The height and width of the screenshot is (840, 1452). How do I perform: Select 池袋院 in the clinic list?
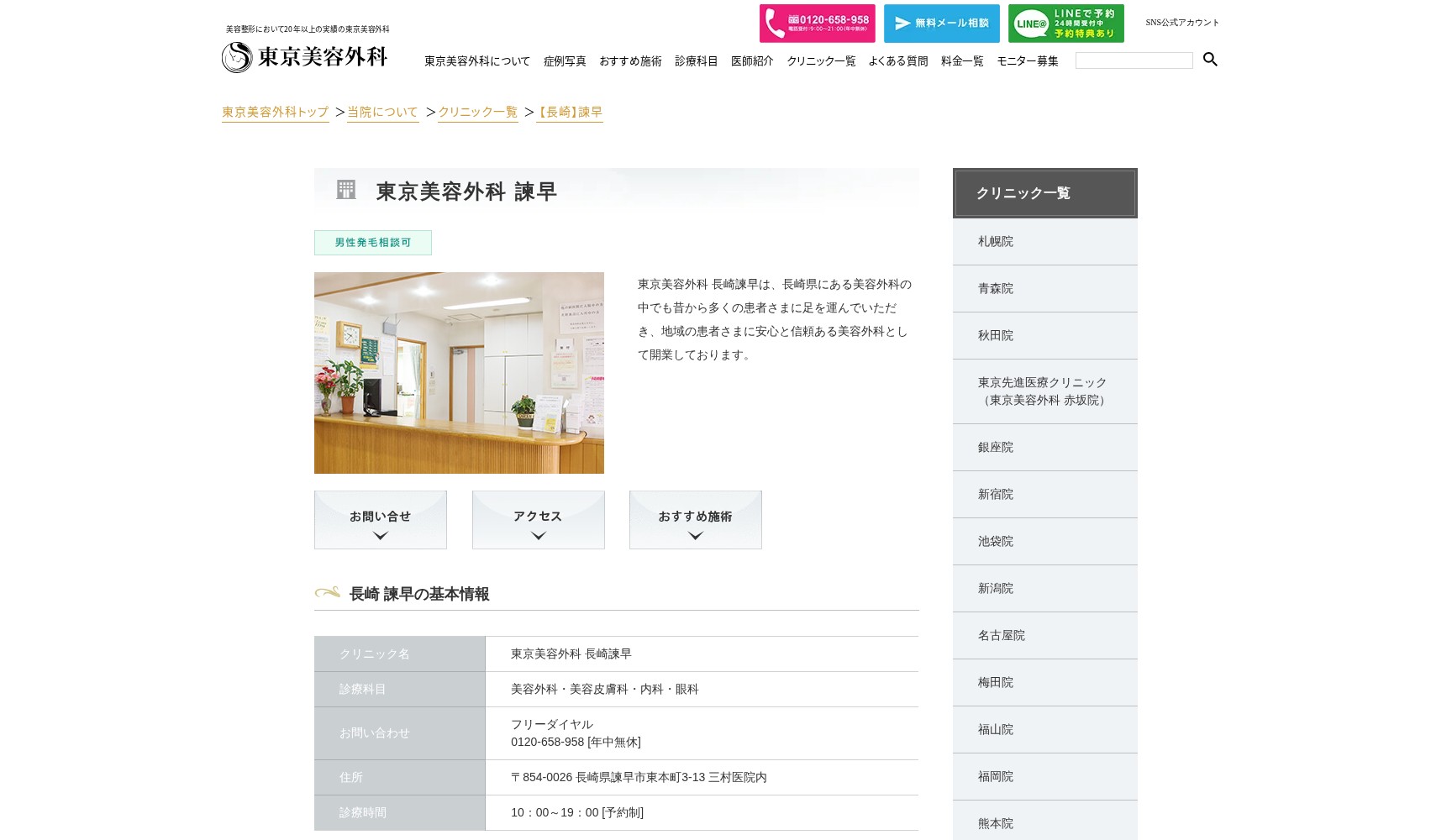pos(1045,542)
